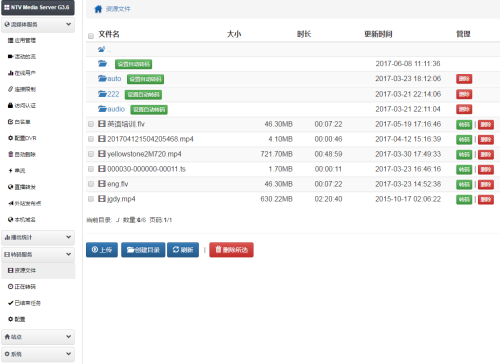500x364 pixels.
Task: Open the parent directory folder icon
Action: [101, 49]
